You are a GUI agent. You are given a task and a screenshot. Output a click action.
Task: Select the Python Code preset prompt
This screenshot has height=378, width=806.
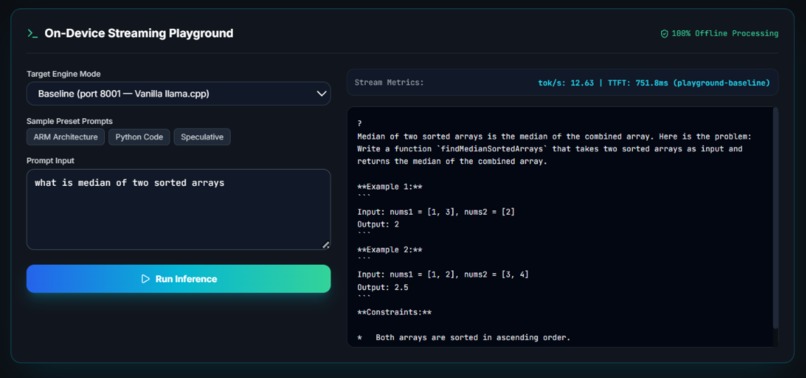point(139,137)
